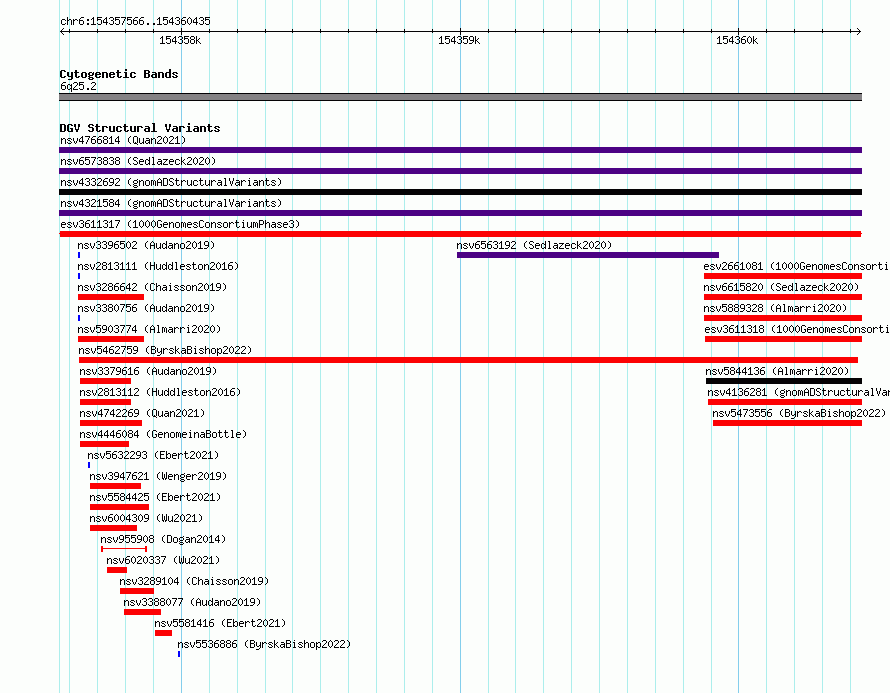Image resolution: width=890 pixels, height=693 pixels.
Task: Select nsv3286642 (Chaisson2019) label
Action: 152,287
